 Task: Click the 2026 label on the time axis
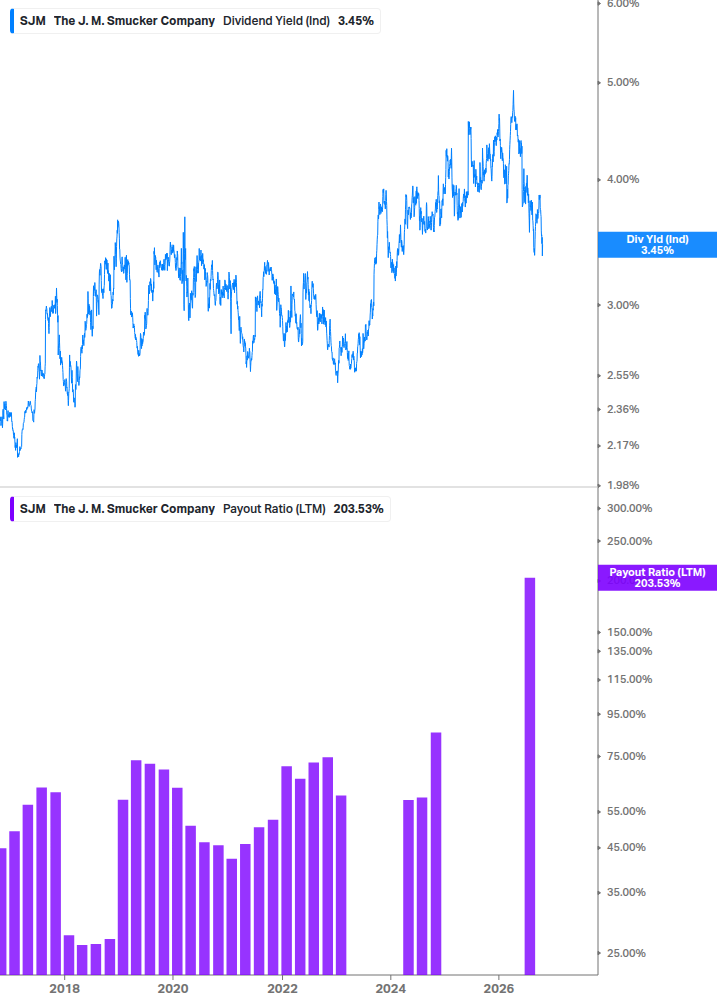(x=499, y=988)
